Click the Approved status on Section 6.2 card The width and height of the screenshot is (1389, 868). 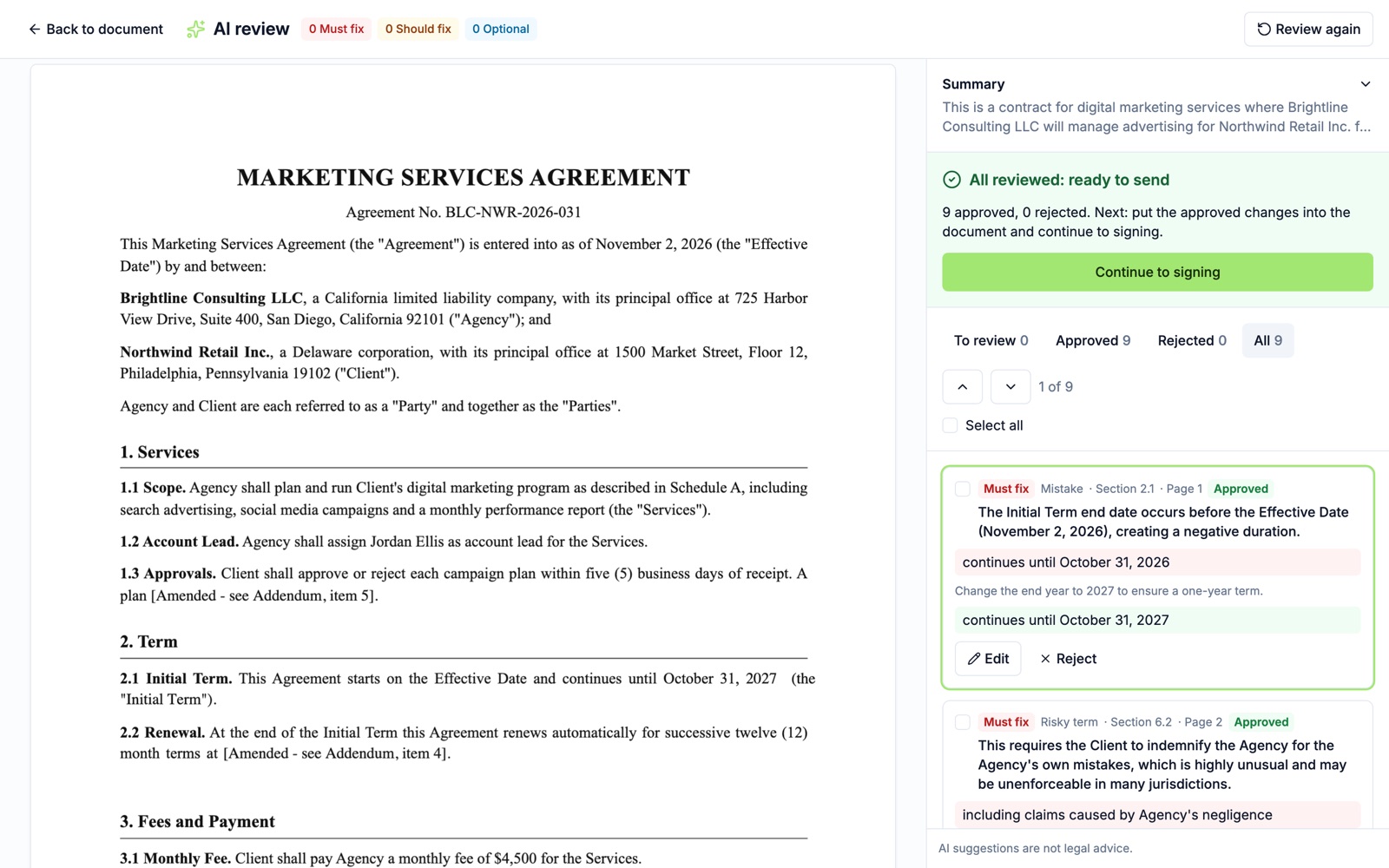click(x=1261, y=722)
